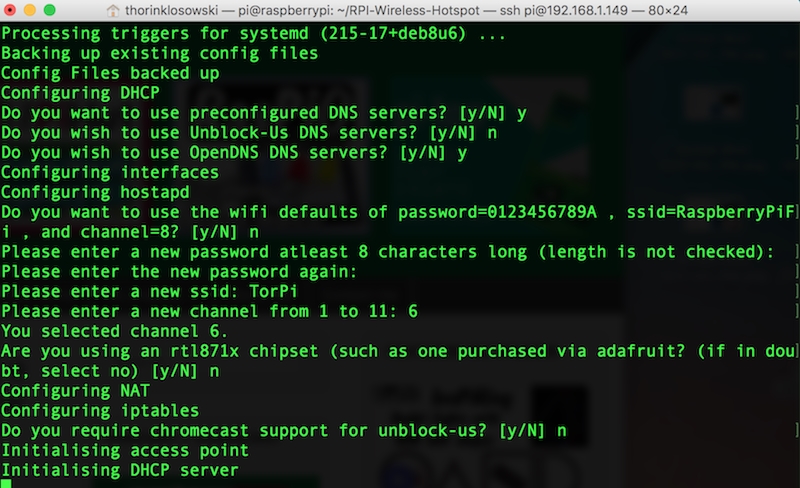Click the 'Configuring DHCP' output line
The height and width of the screenshot is (488, 800).
tap(80, 93)
